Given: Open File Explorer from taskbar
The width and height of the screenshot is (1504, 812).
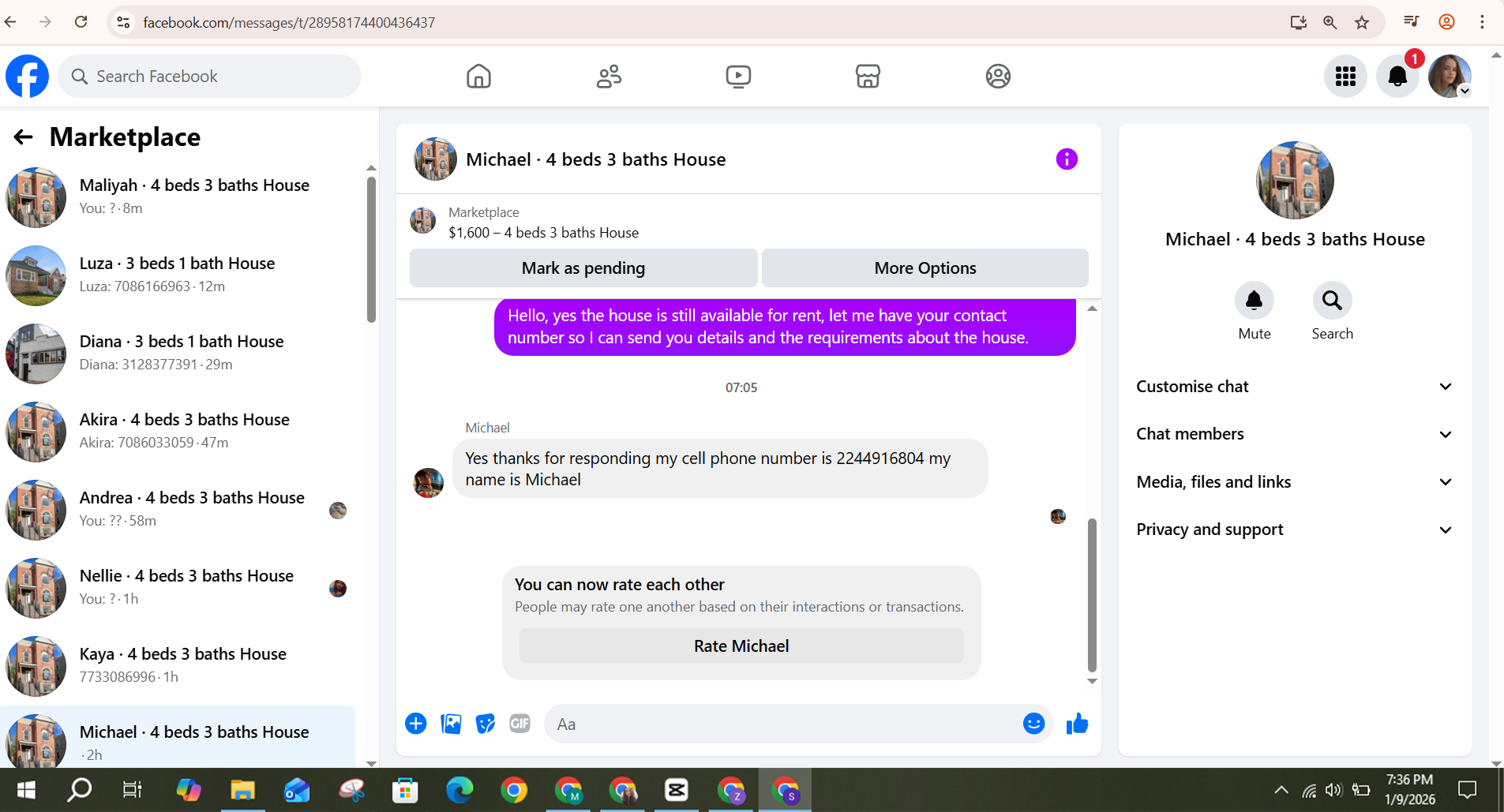Looking at the screenshot, I should point(242,790).
